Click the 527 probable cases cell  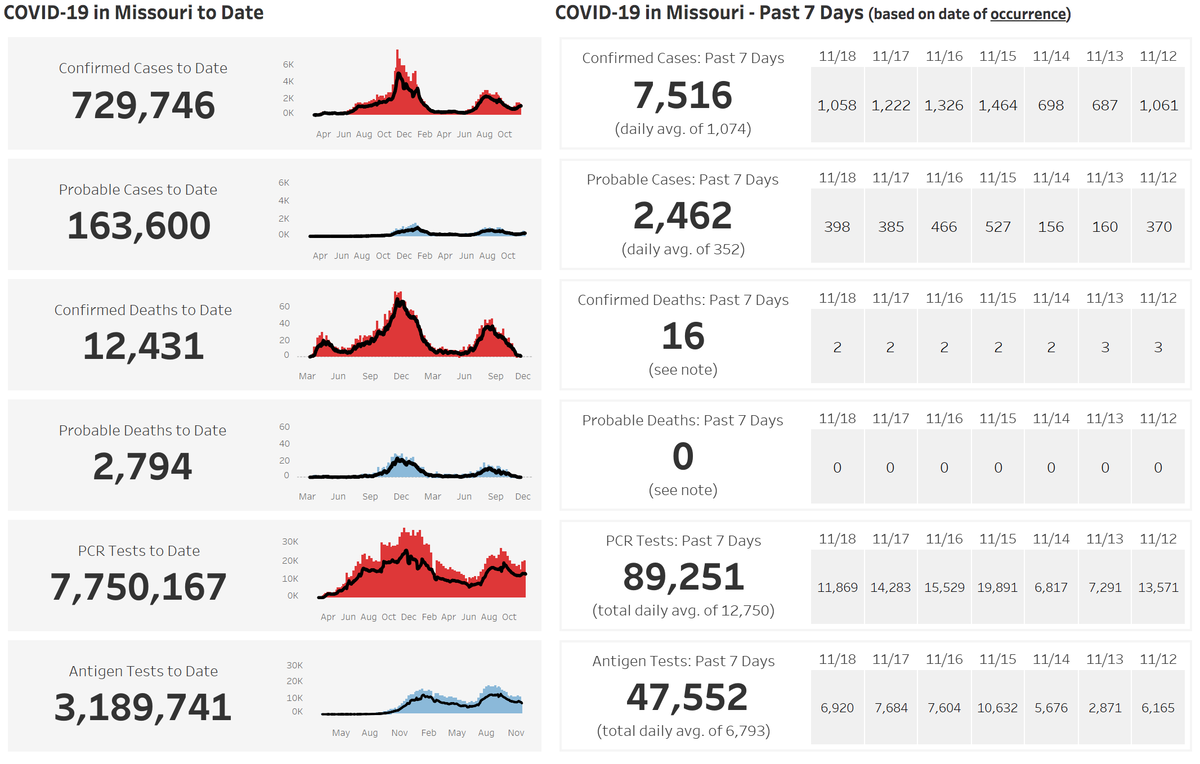[x=997, y=227]
